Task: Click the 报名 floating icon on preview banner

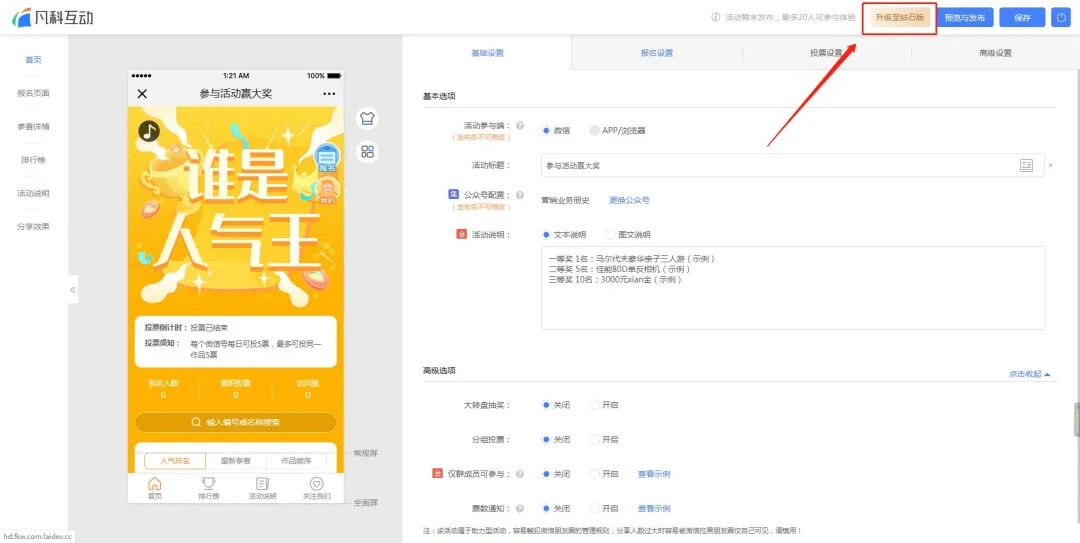Action: (326, 158)
